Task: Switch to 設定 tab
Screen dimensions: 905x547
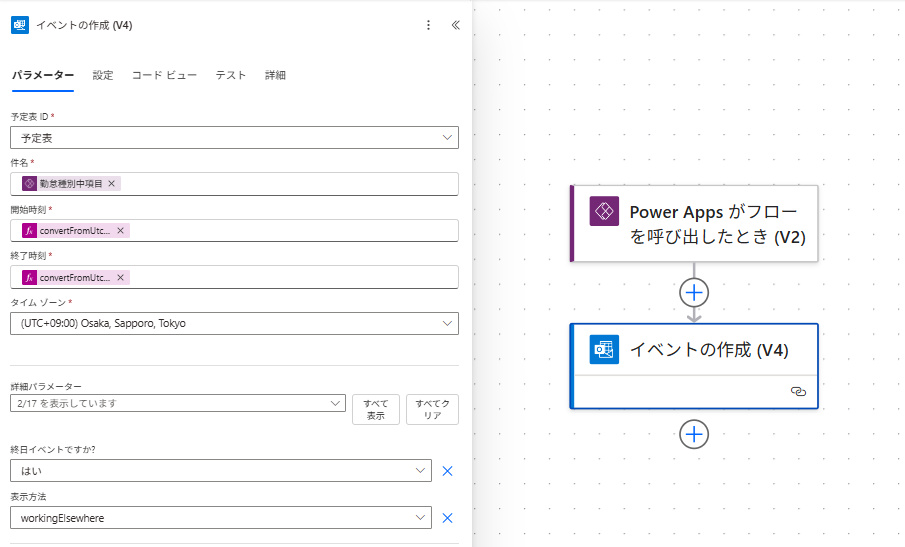Action: coord(103,75)
